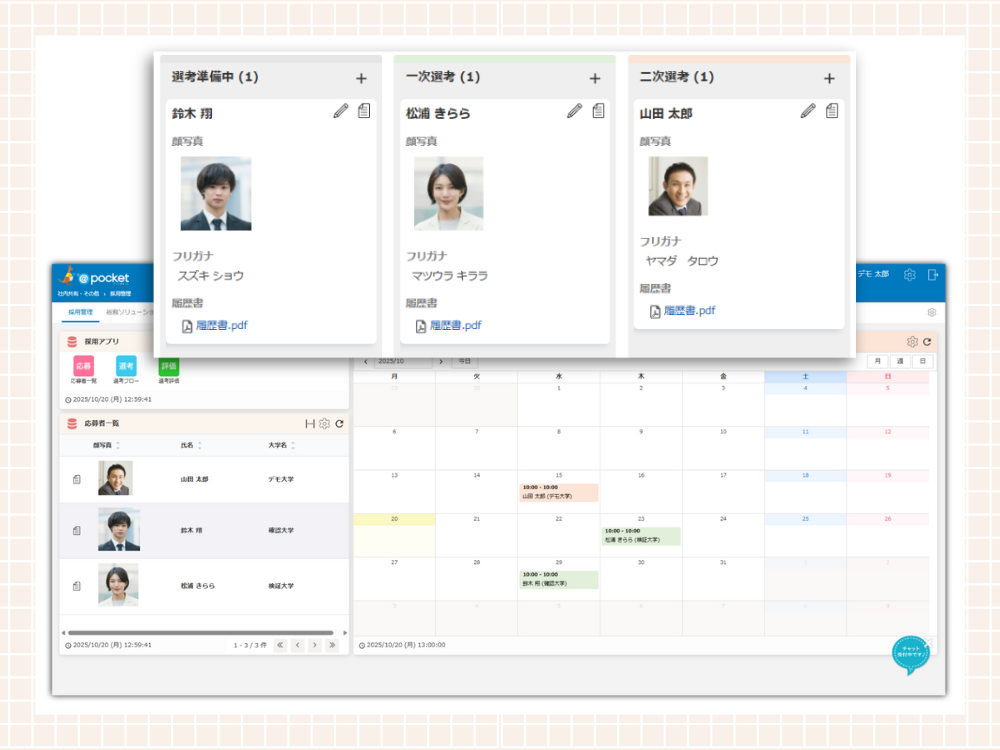
Task: Launch the blue 選考フロー app icon
Action: (126, 366)
